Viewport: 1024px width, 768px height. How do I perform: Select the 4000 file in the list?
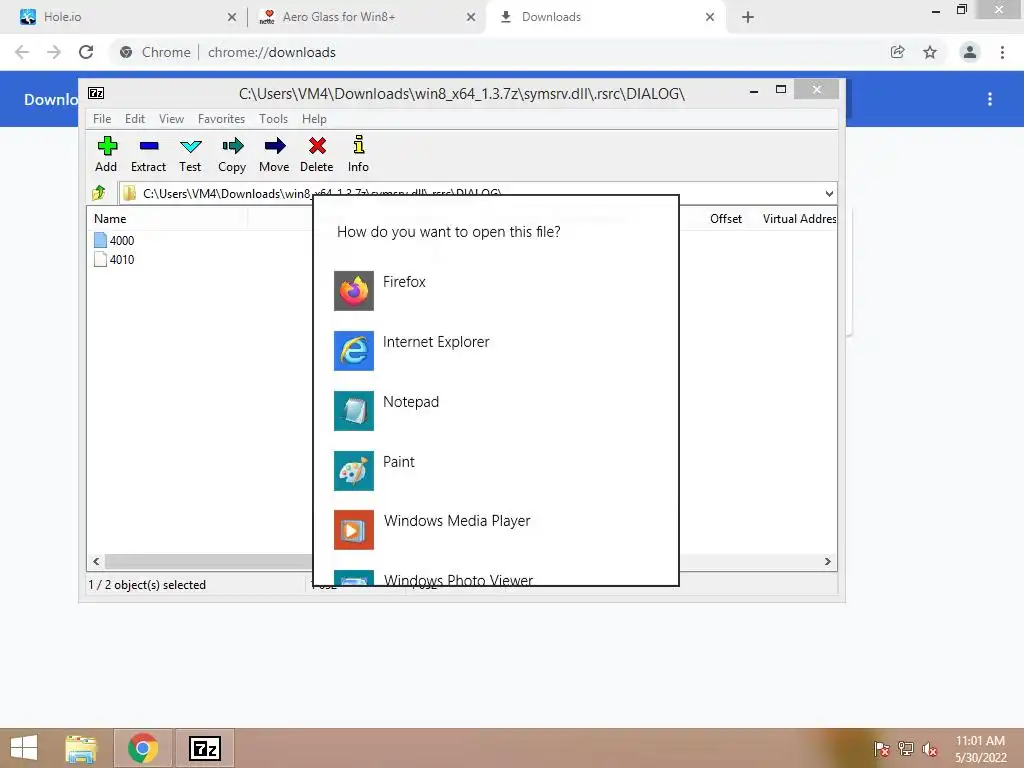coord(114,240)
